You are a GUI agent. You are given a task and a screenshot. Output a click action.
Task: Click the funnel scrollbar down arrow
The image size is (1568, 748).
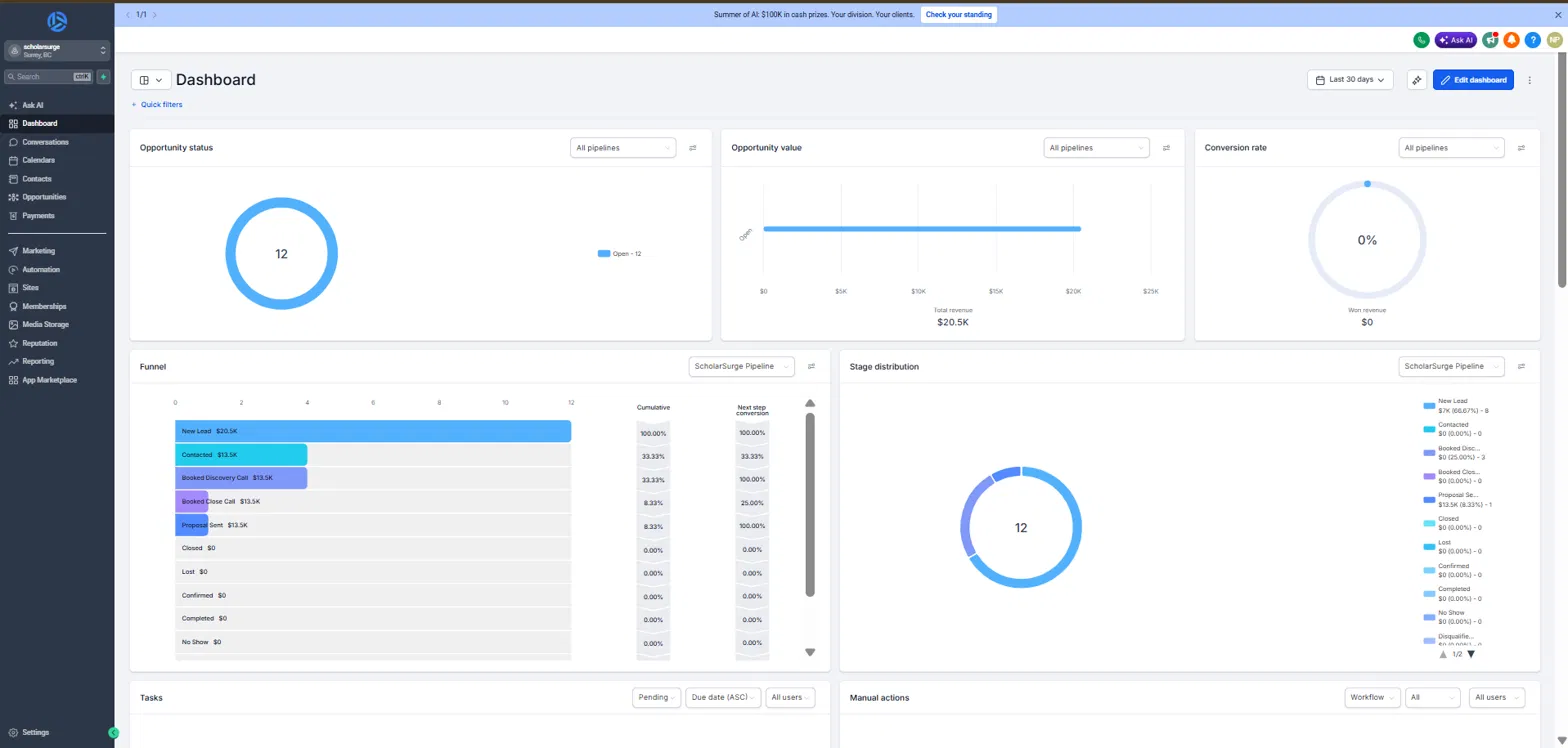point(810,652)
